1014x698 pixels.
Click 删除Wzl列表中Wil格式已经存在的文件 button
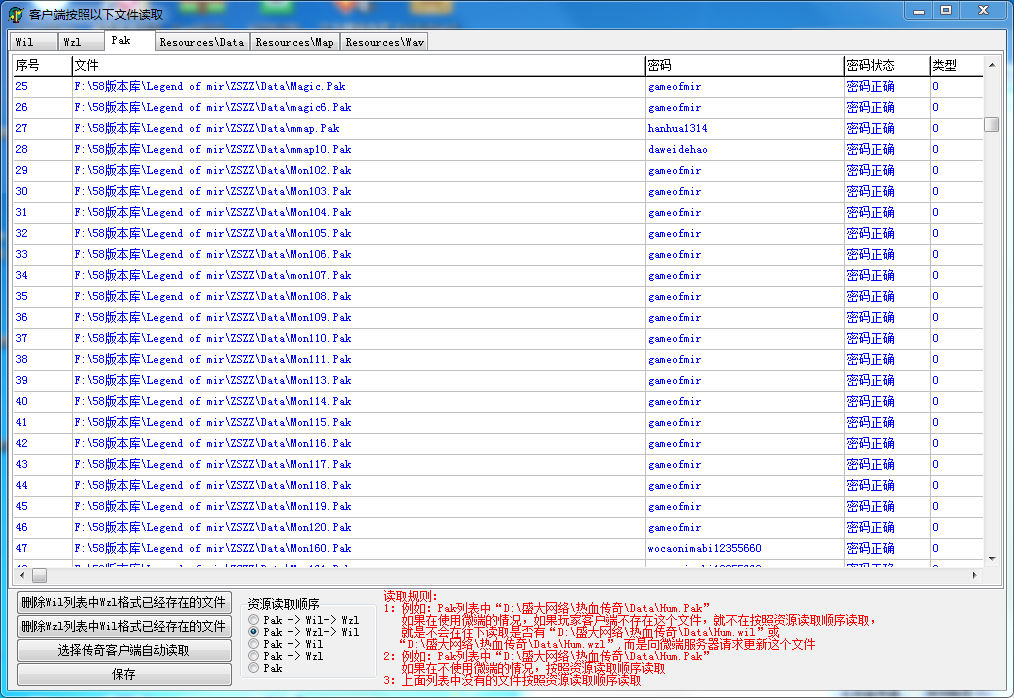(124, 626)
